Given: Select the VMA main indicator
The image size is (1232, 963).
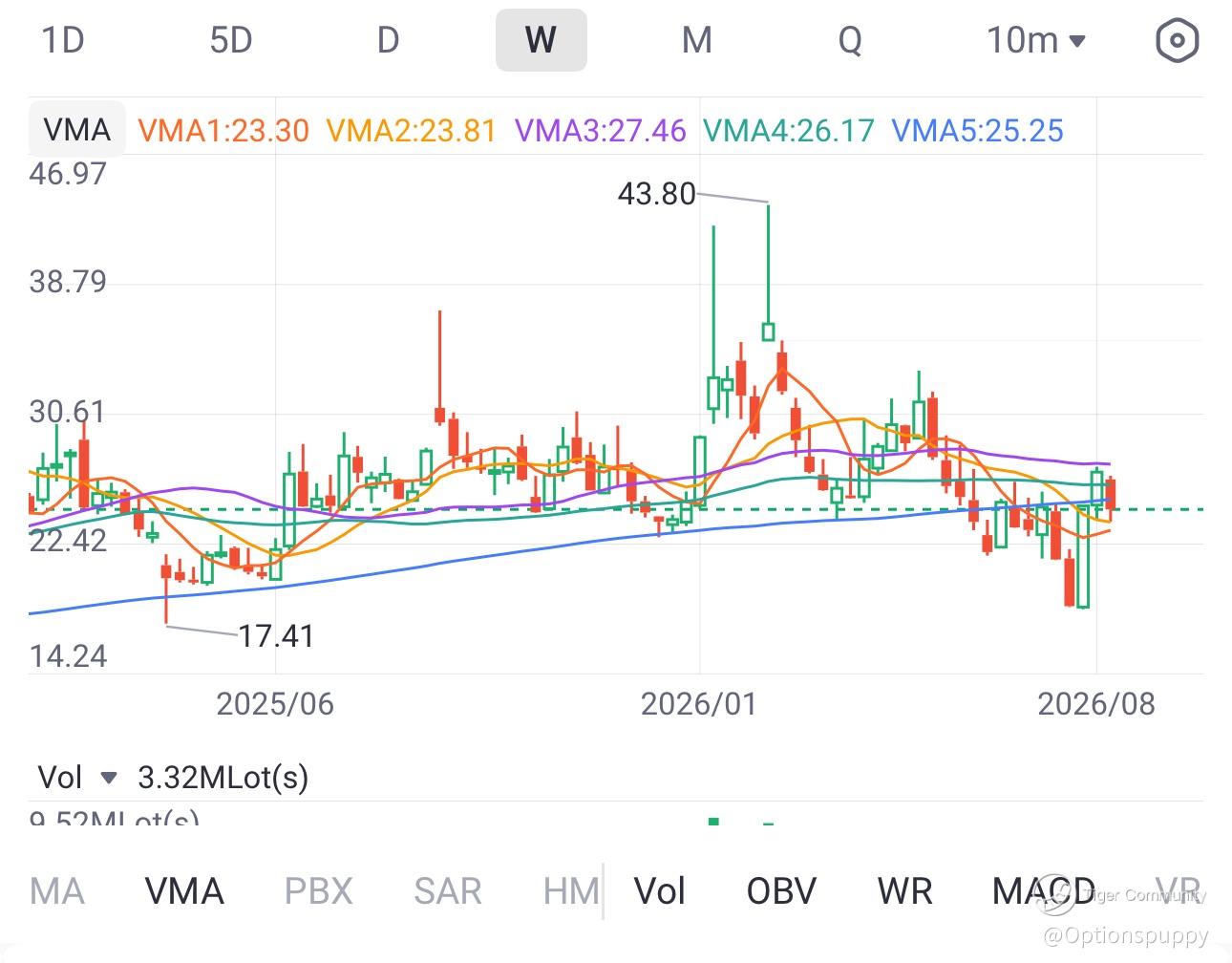Looking at the screenshot, I should (x=184, y=891).
